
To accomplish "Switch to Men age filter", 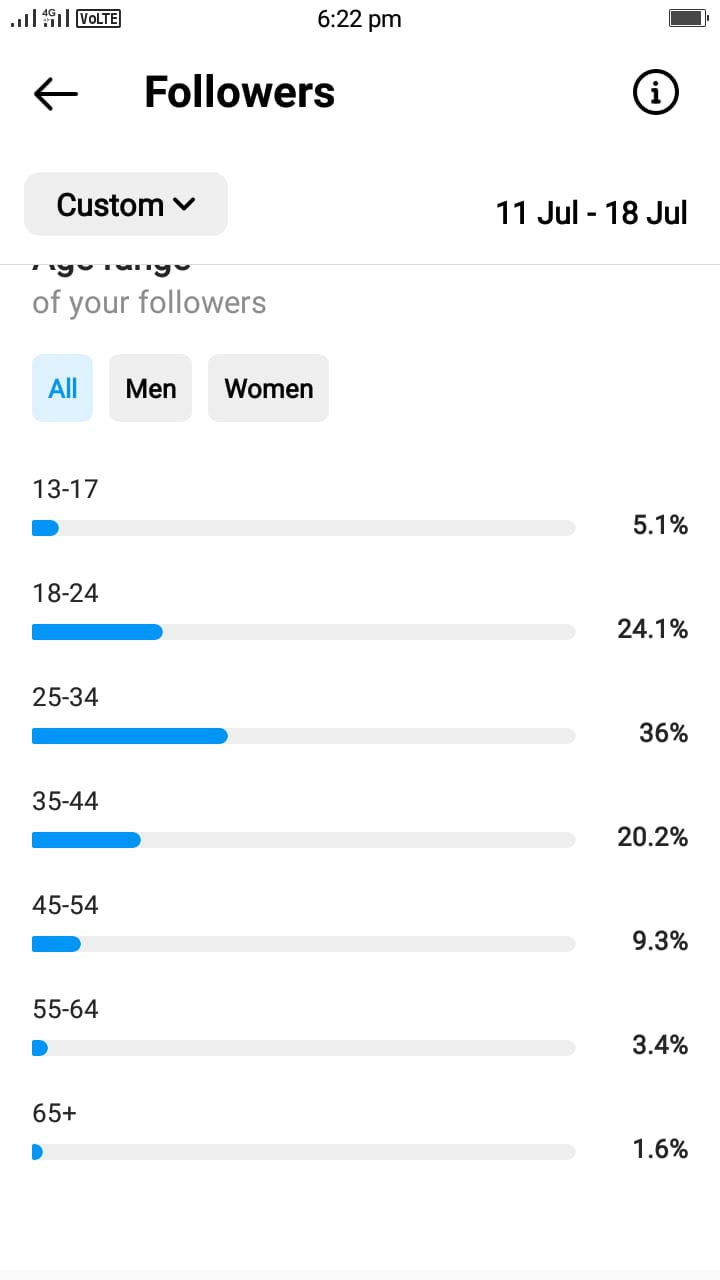I will 150,388.
